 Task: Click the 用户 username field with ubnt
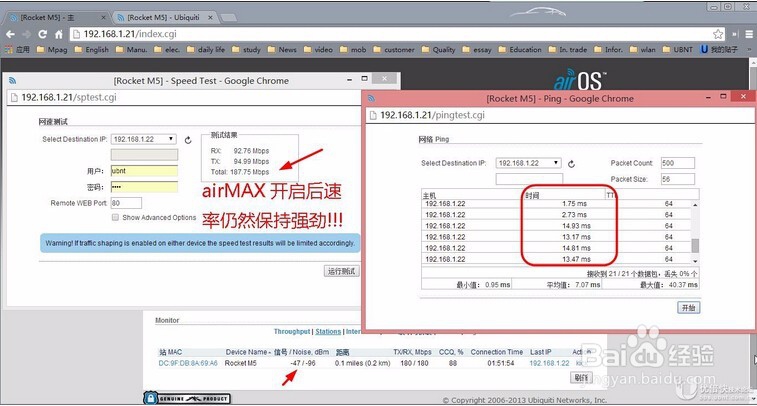click(x=144, y=171)
